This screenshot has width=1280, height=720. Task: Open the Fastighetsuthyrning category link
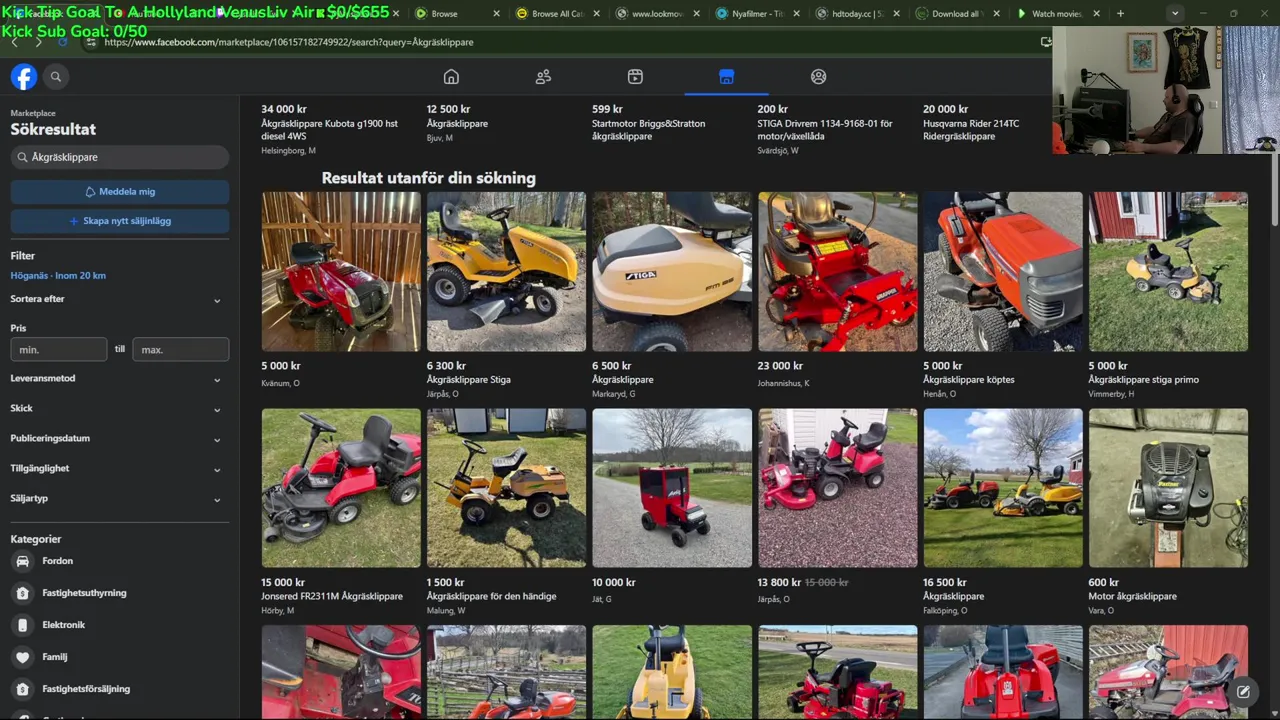[84, 593]
